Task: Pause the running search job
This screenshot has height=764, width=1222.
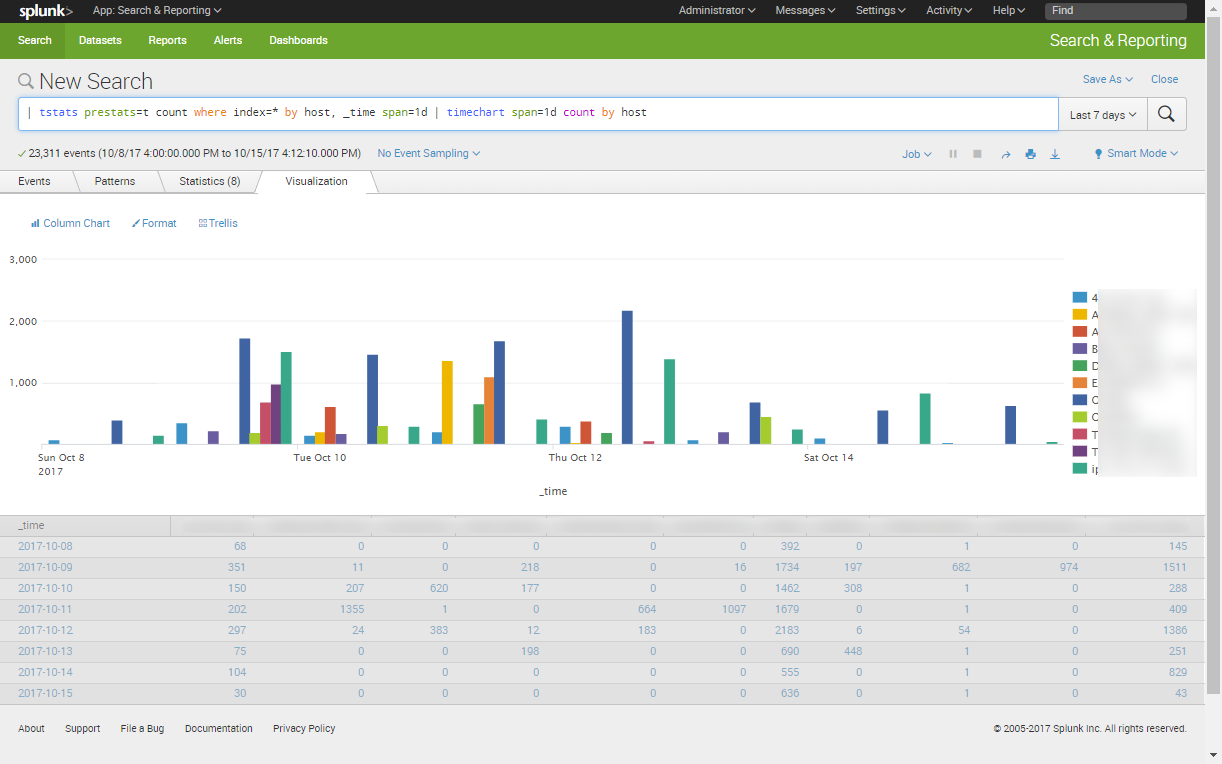Action: coord(953,153)
